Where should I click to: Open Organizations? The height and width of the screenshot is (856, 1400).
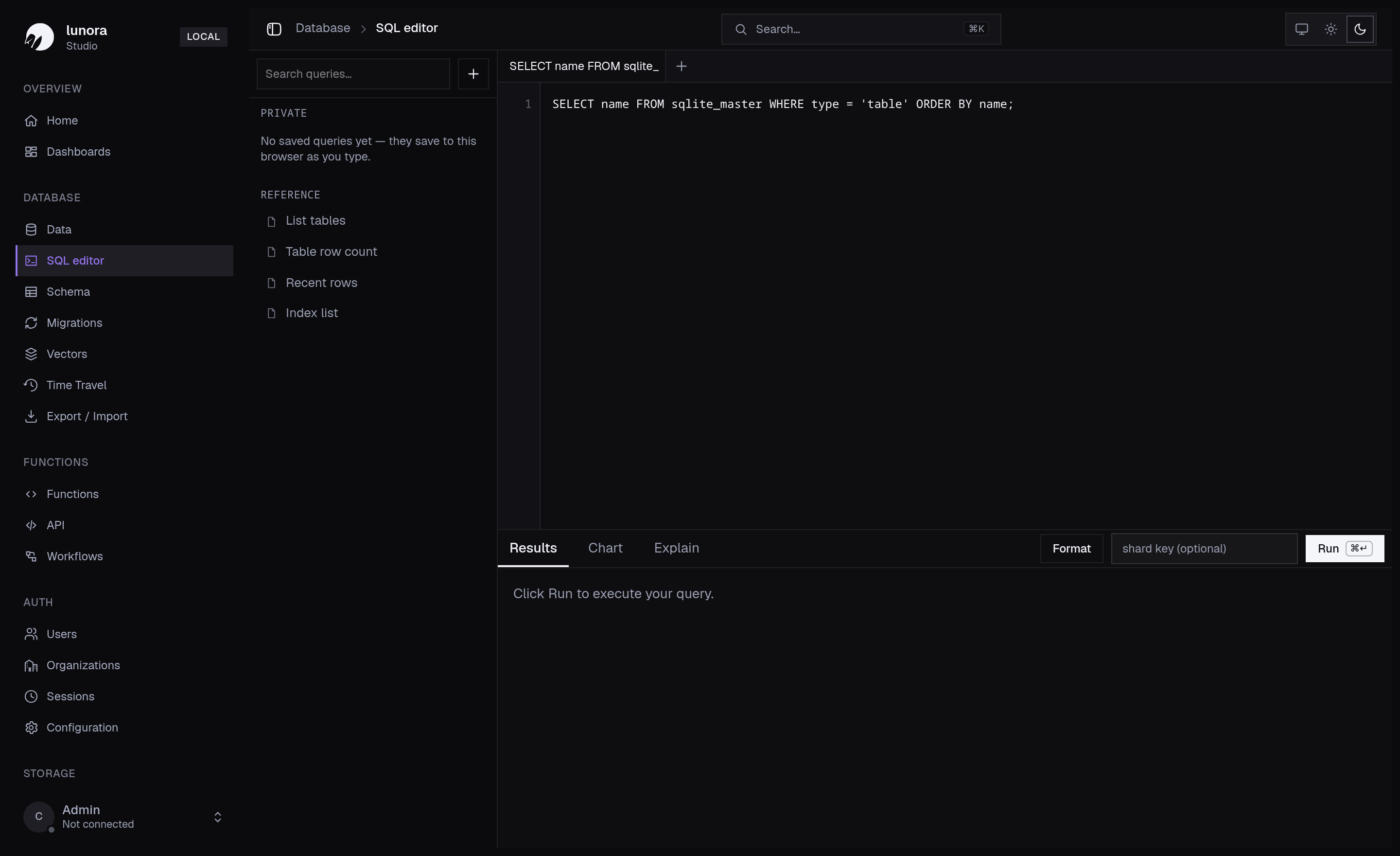click(x=124, y=665)
